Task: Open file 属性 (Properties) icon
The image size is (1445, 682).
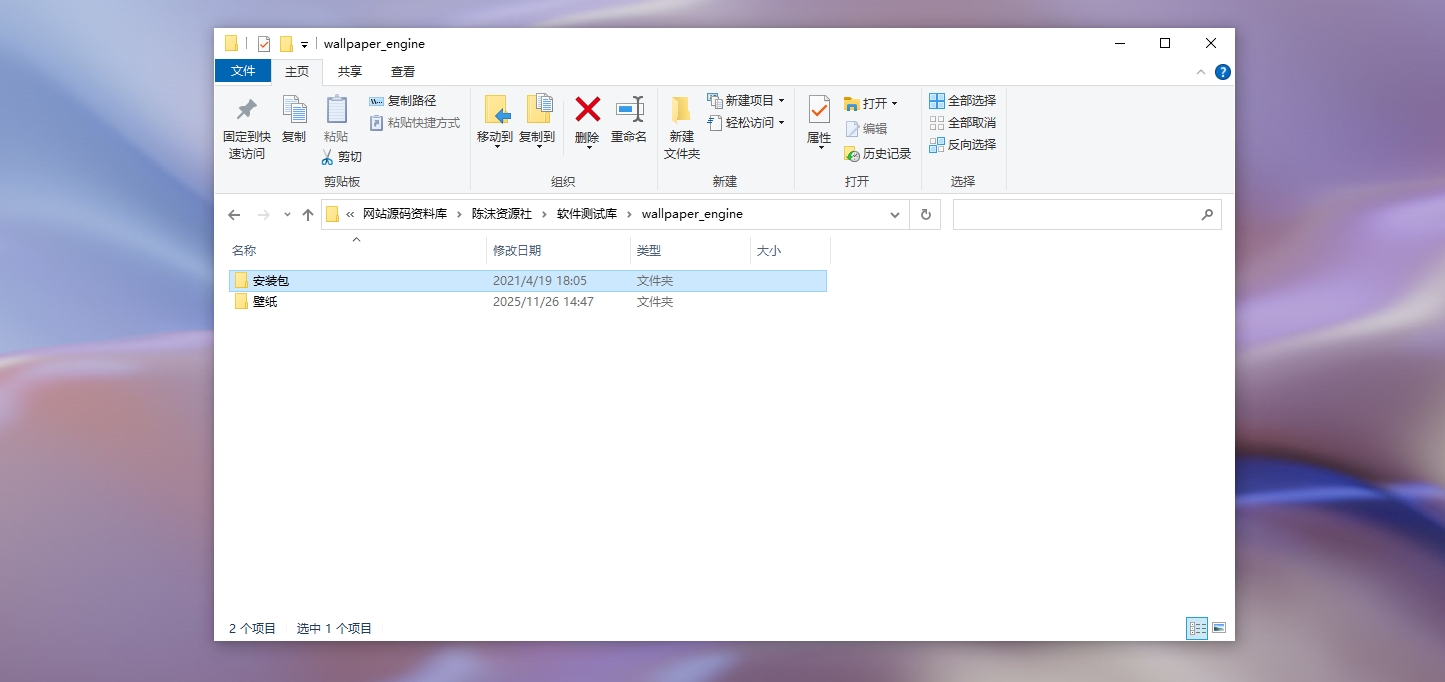Action: [818, 111]
